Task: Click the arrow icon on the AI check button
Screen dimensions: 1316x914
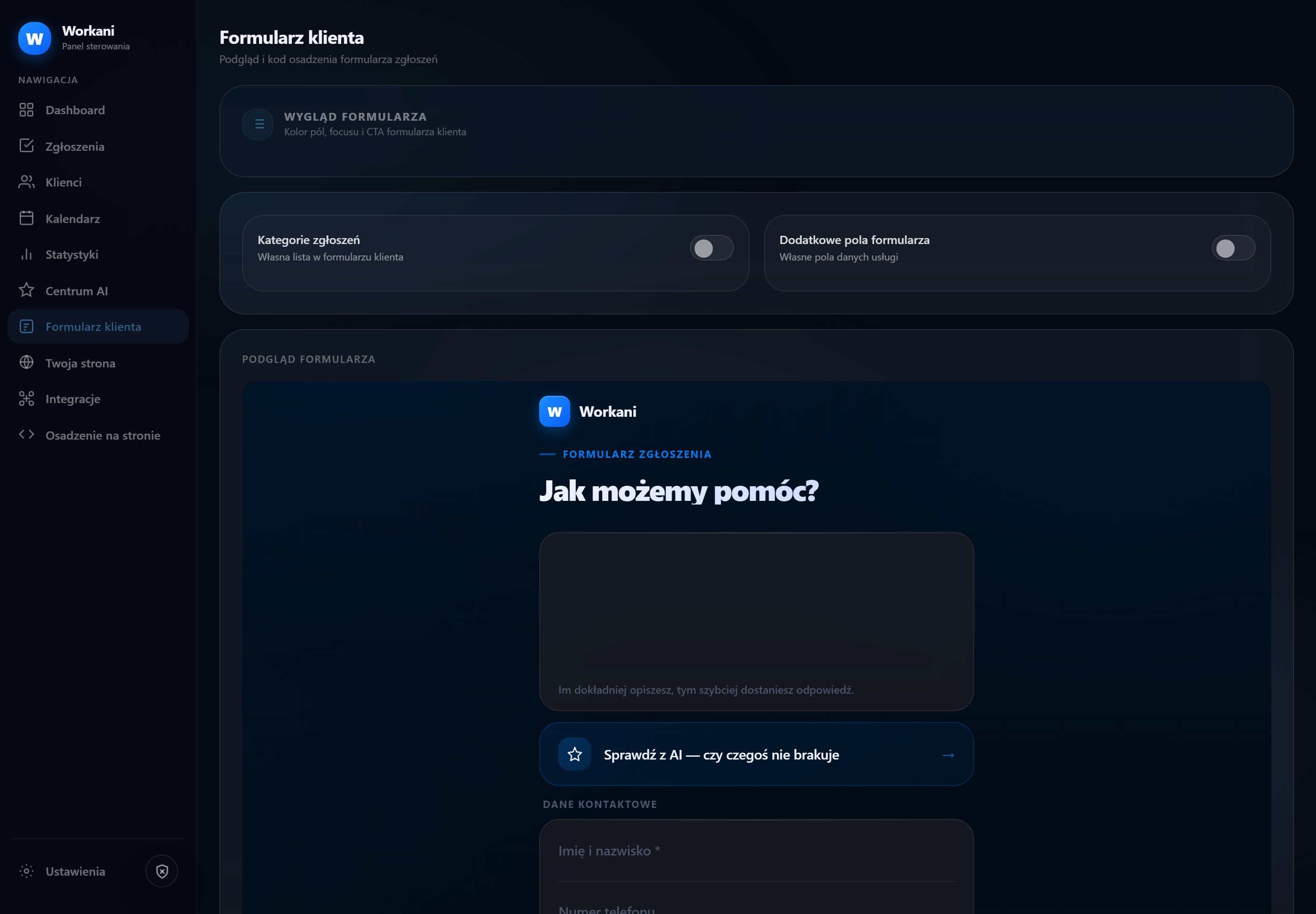Action: click(x=948, y=755)
